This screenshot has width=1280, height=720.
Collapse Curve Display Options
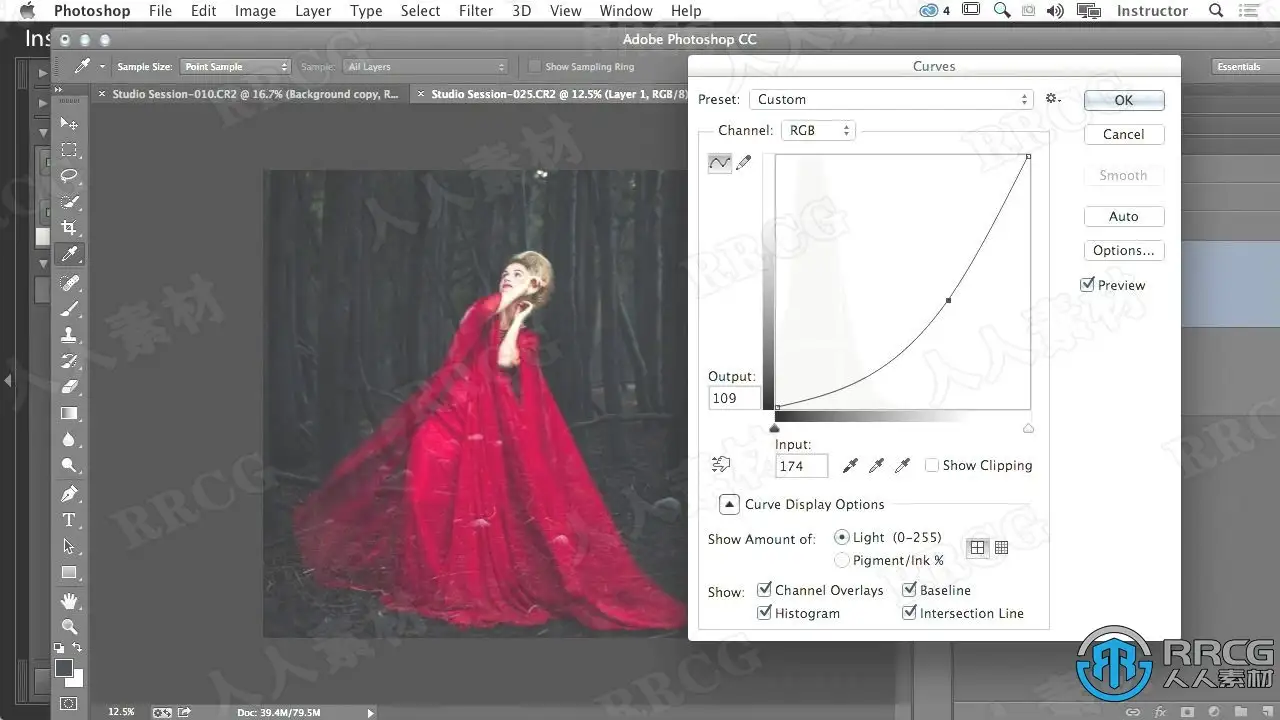pos(729,504)
